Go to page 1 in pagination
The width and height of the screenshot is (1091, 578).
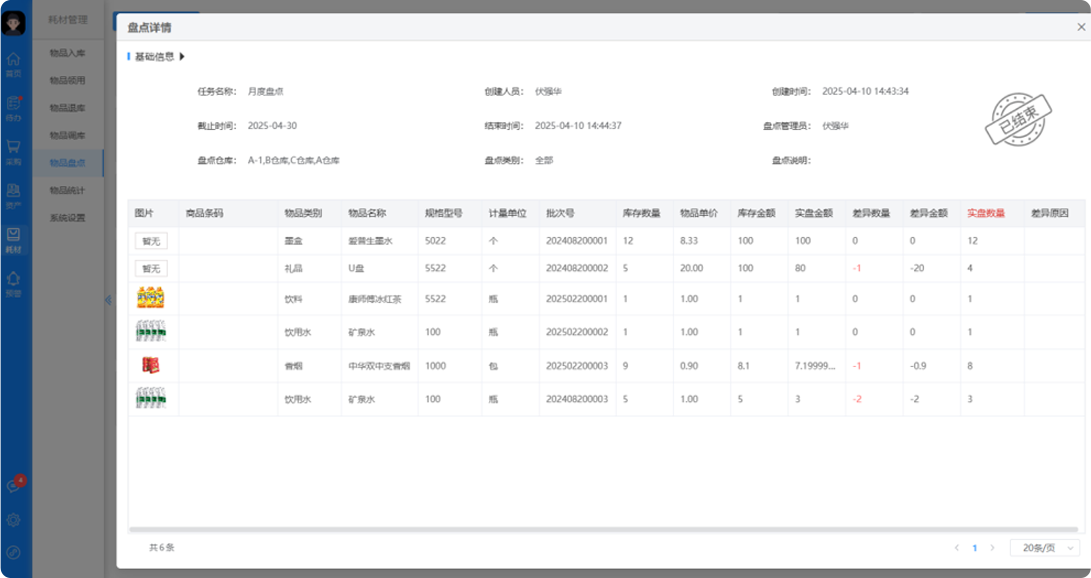974,548
